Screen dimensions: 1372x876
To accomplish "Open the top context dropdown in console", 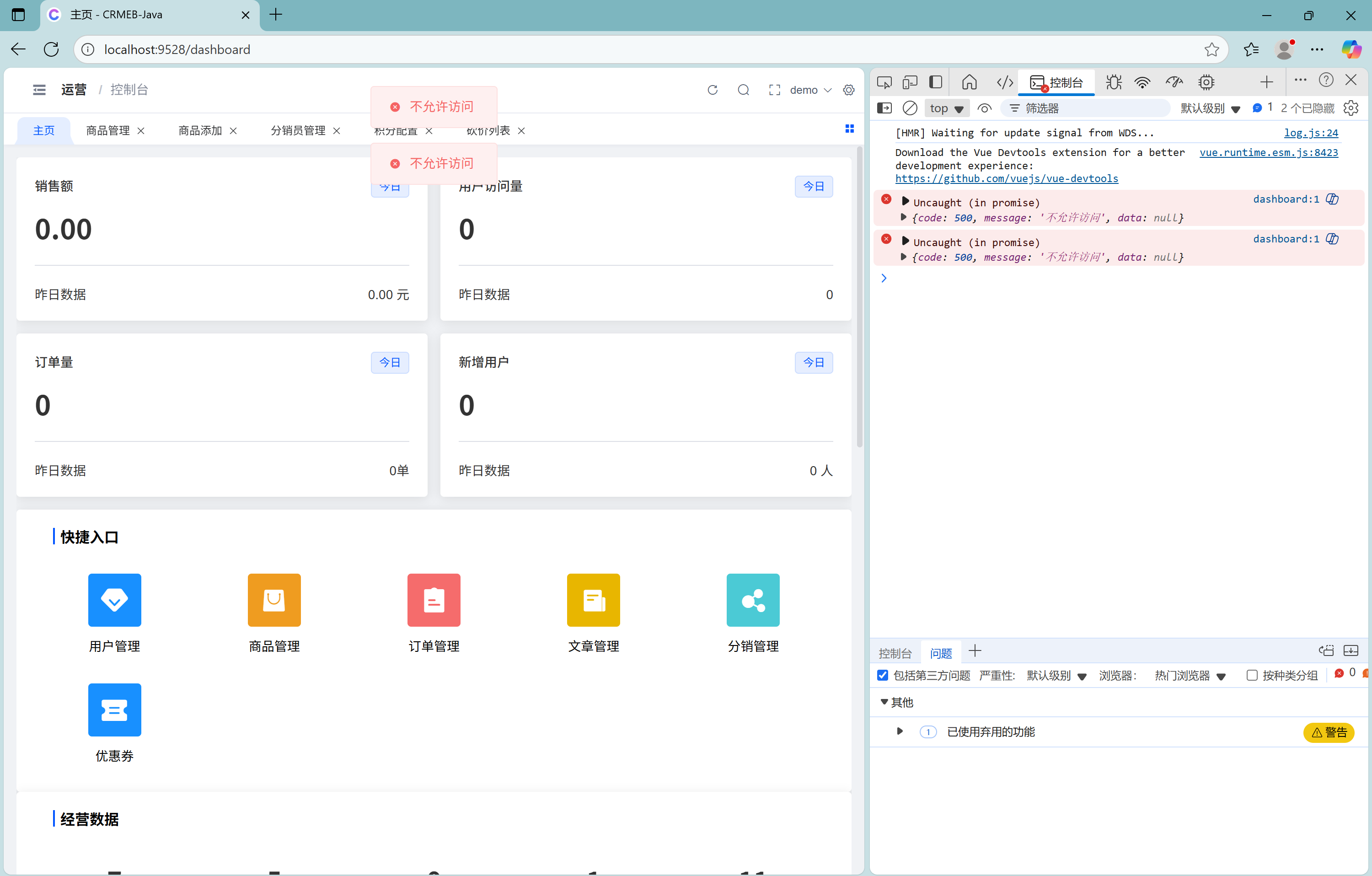I will click(x=946, y=107).
